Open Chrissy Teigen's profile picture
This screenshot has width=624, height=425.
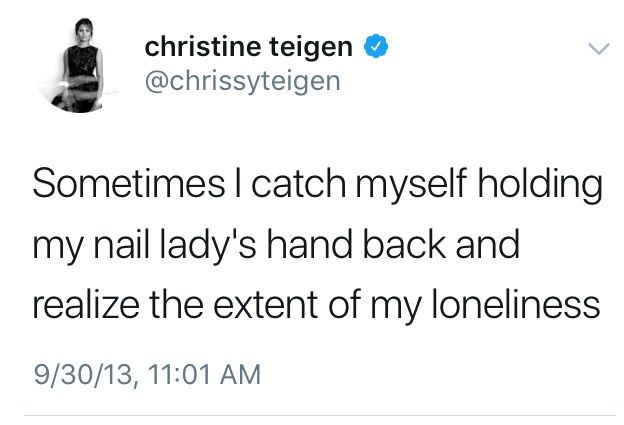click(80, 66)
